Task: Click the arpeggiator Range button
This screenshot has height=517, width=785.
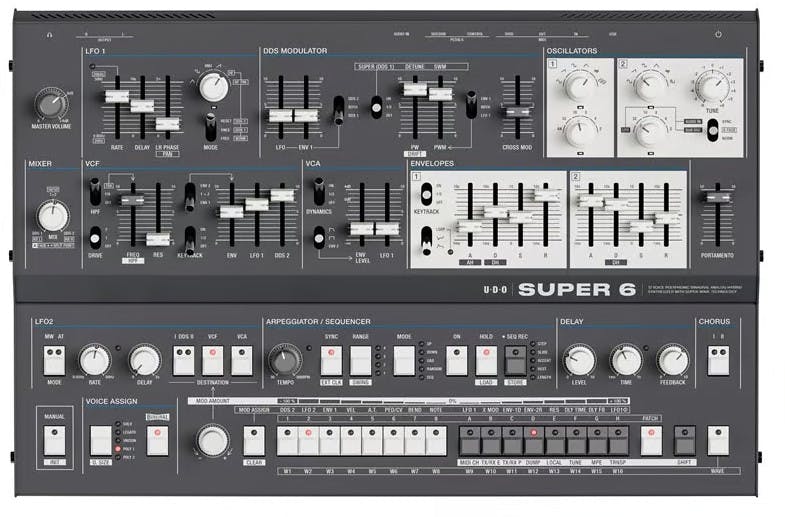Action: coord(360,360)
